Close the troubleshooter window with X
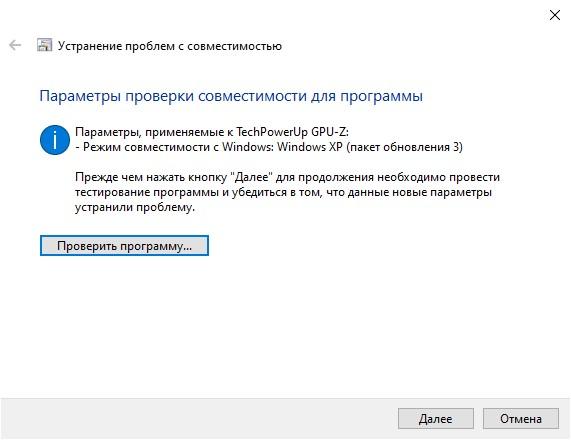Viewport: 571px width, 440px height. click(555, 15)
